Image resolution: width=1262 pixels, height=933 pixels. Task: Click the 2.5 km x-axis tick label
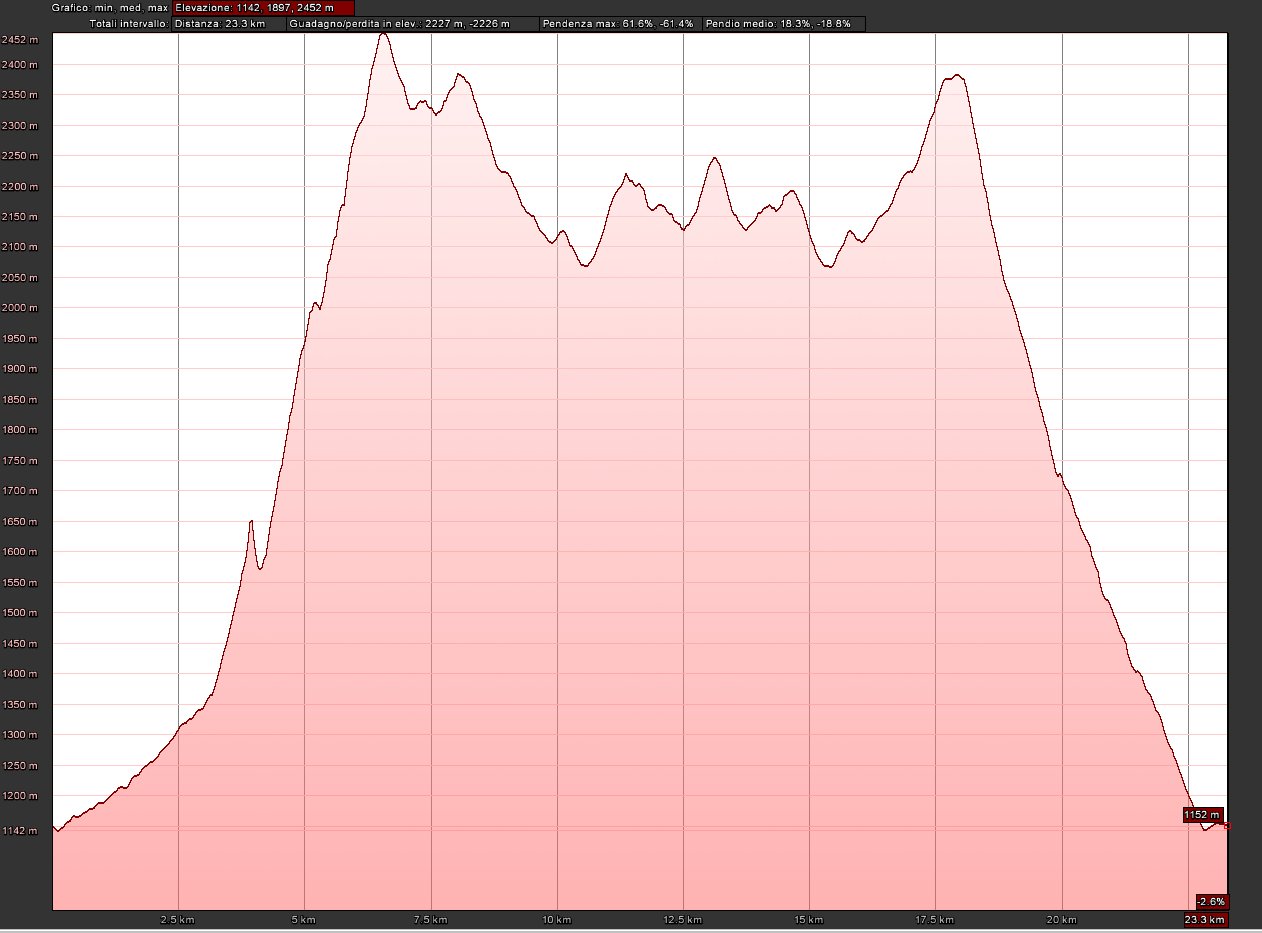tap(177, 919)
